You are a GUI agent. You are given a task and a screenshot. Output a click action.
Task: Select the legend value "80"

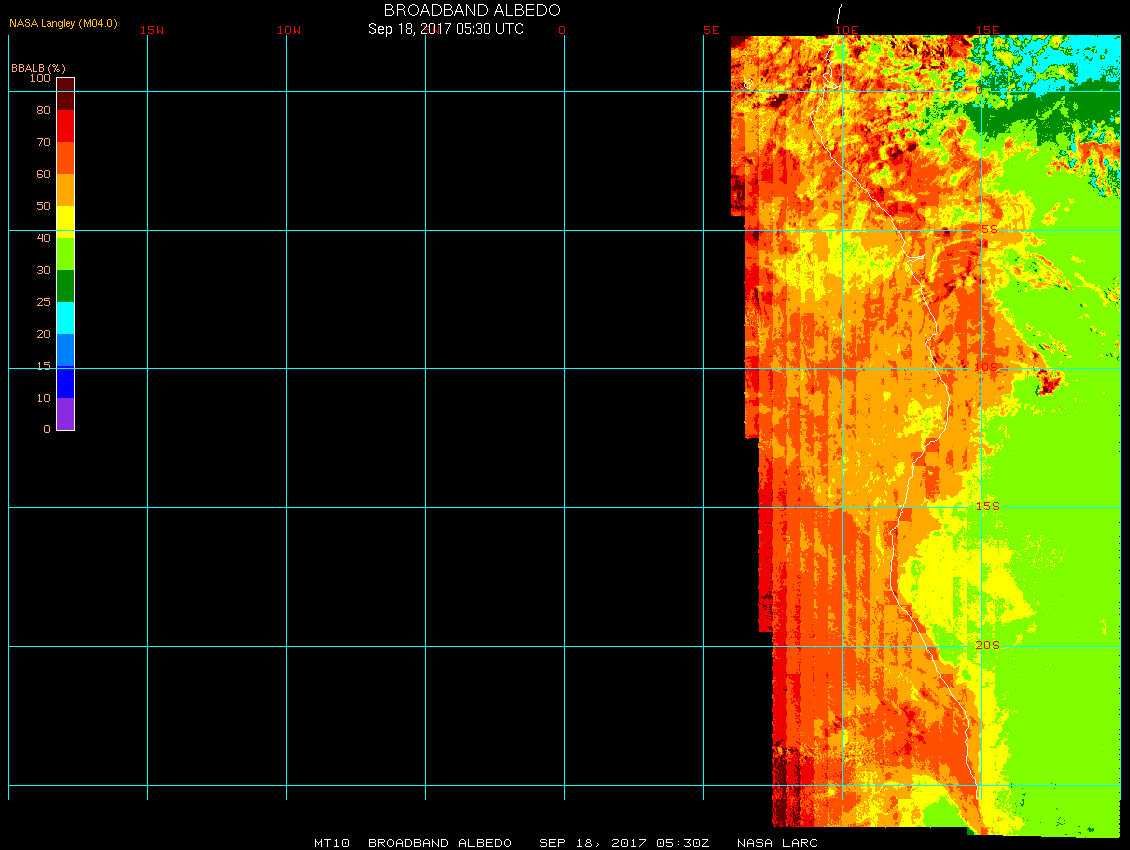(x=44, y=110)
